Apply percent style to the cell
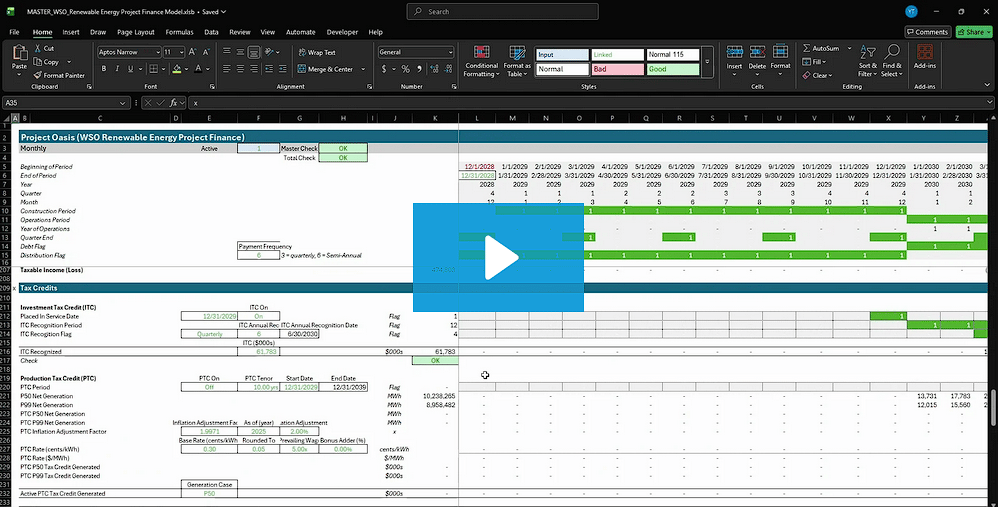Viewport: 998px width, 507px height. point(405,69)
